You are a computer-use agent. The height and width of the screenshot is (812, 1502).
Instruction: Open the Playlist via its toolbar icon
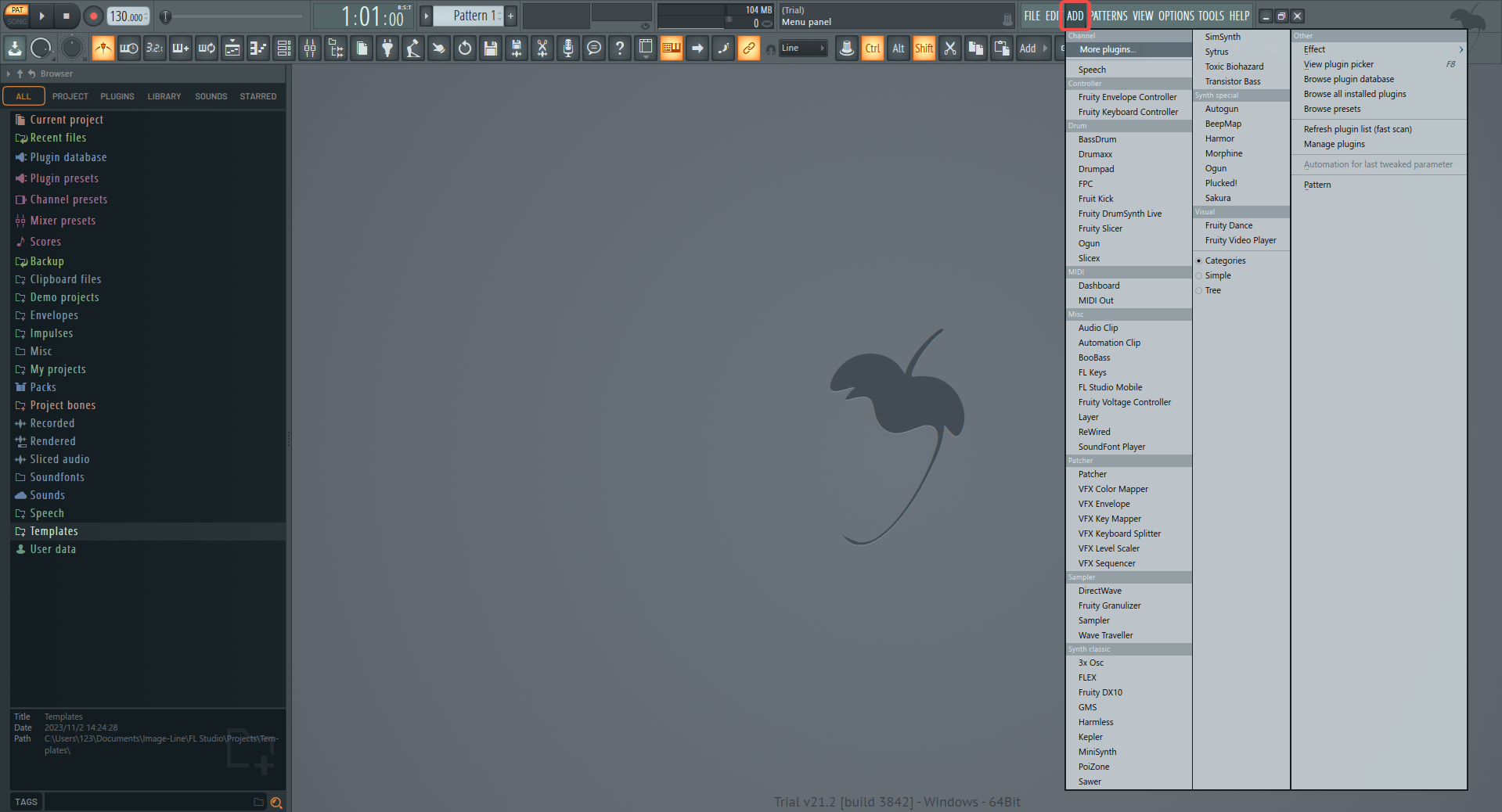coord(232,49)
